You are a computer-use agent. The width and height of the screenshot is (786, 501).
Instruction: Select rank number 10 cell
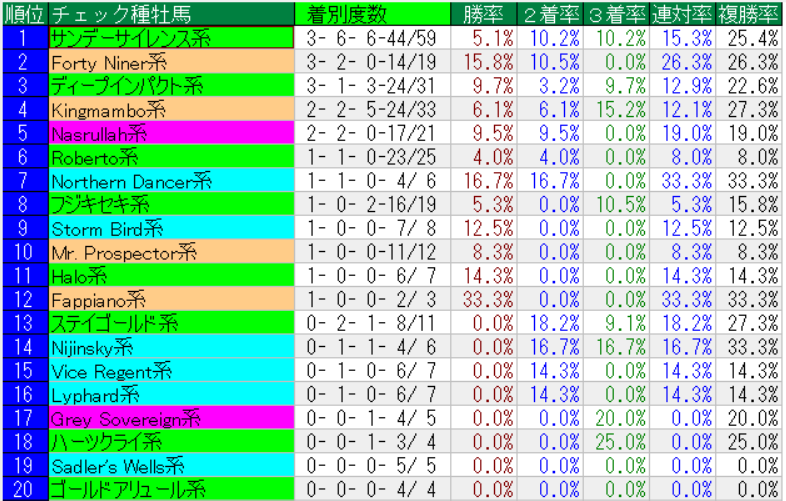pos(24,251)
